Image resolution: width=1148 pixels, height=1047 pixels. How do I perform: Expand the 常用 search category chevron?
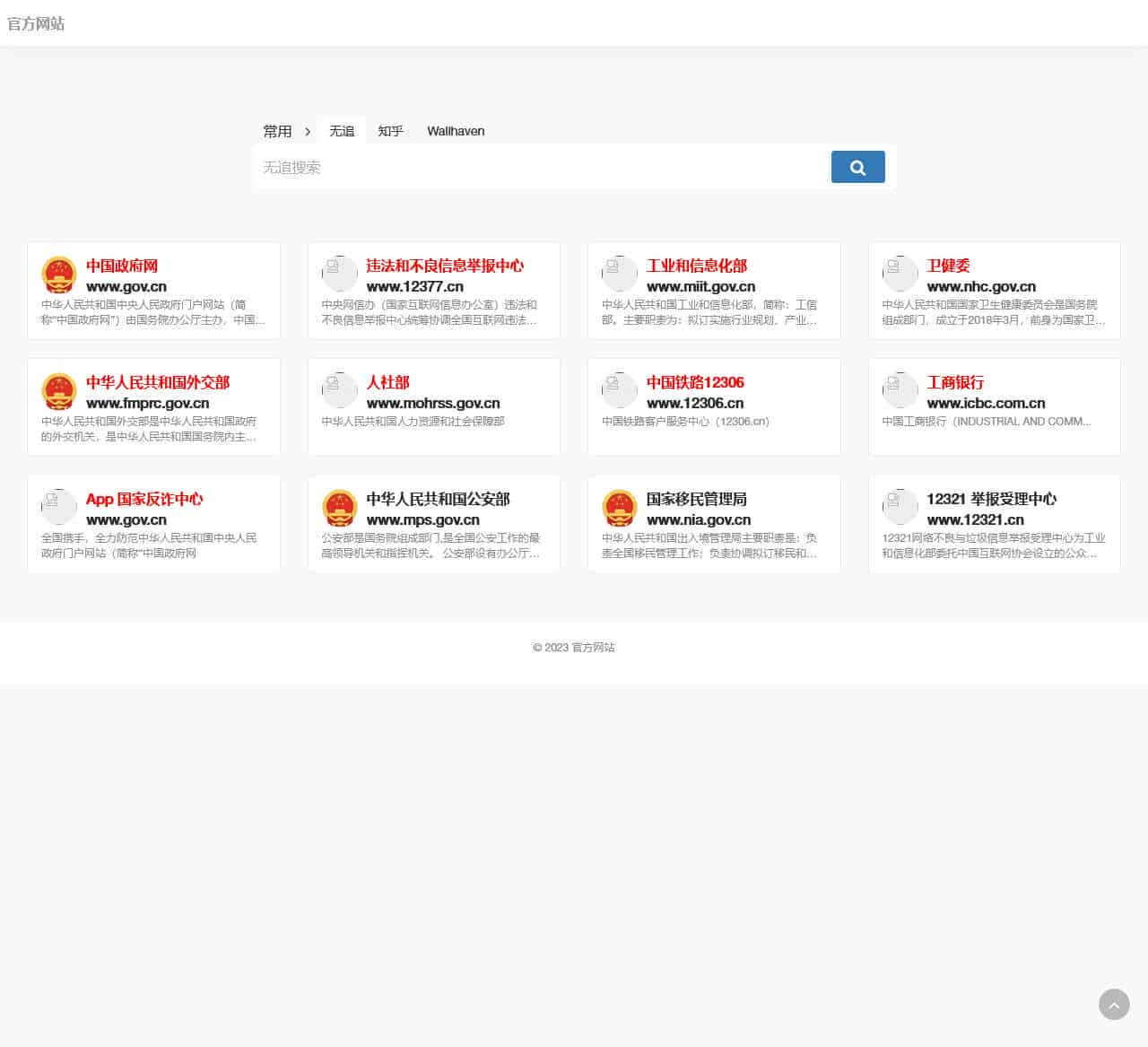[x=308, y=132]
